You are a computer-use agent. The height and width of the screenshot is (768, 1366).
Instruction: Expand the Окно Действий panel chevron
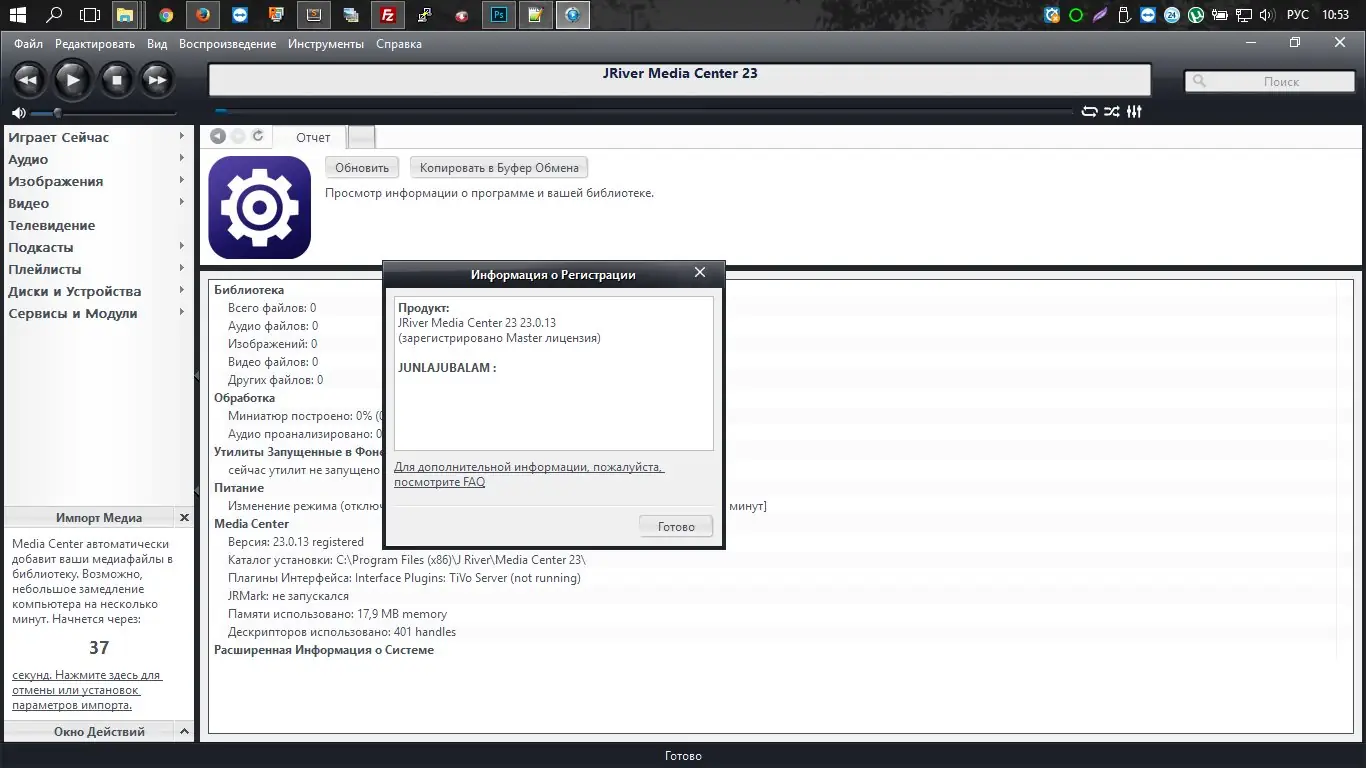click(184, 732)
